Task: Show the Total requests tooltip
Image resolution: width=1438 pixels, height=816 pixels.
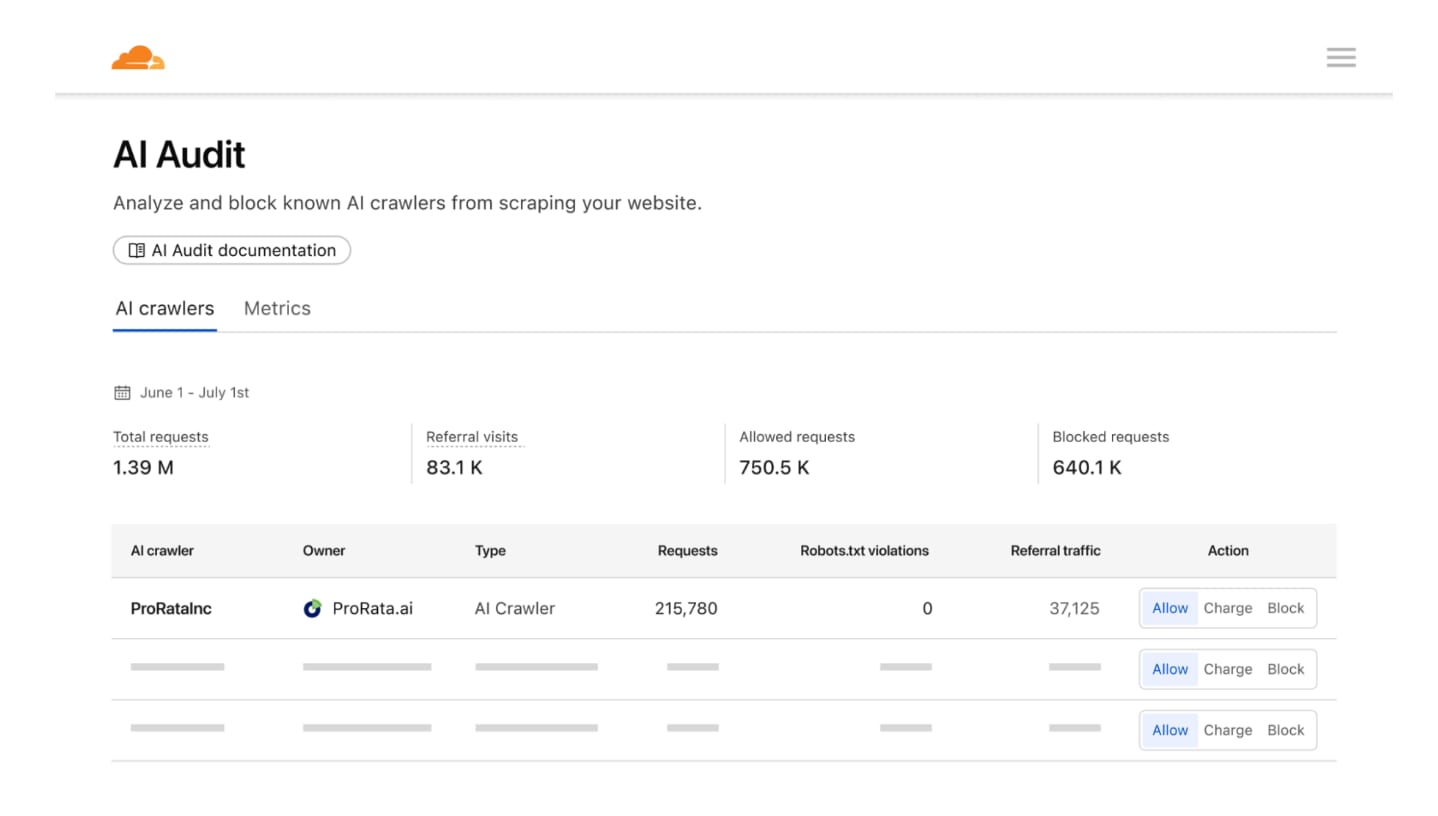Action: (160, 436)
